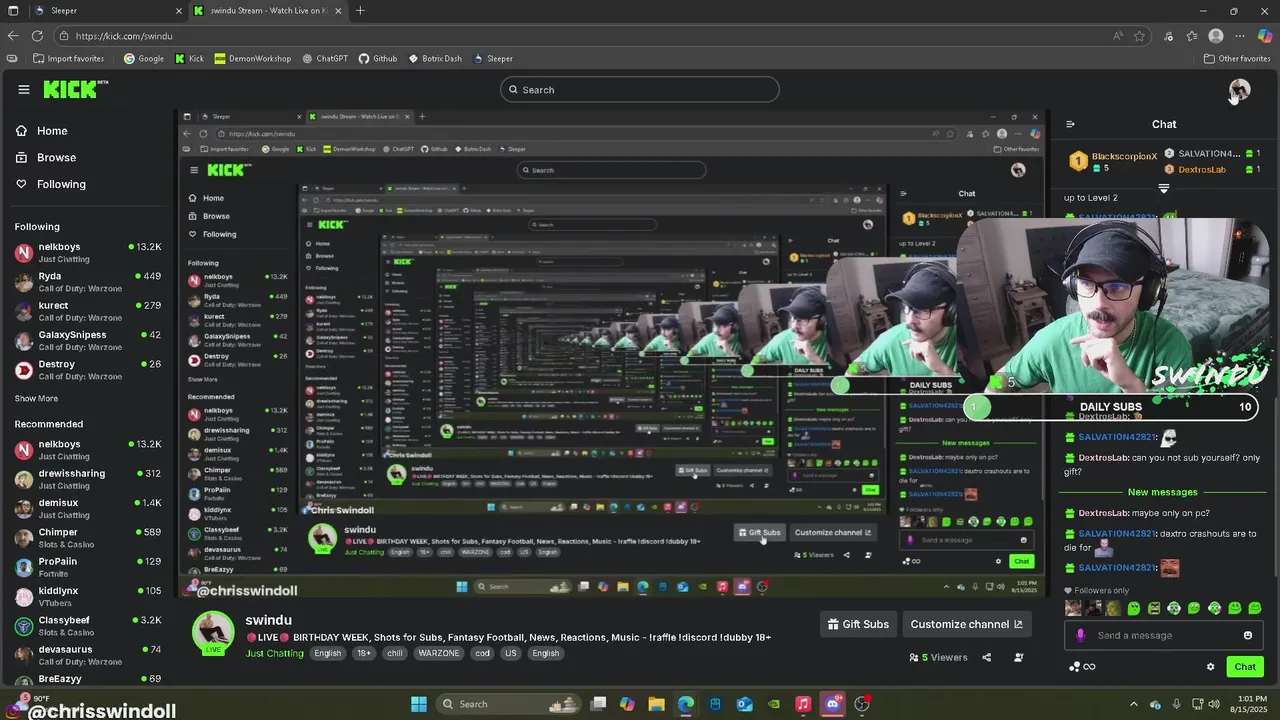Viewport: 1280px width, 720px height.
Task: Open demisux in Recommended list
Action: click(x=88, y=508)
